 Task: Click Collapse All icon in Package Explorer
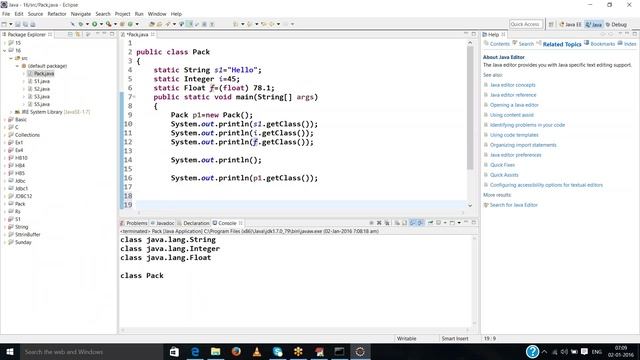coord(70,35)
